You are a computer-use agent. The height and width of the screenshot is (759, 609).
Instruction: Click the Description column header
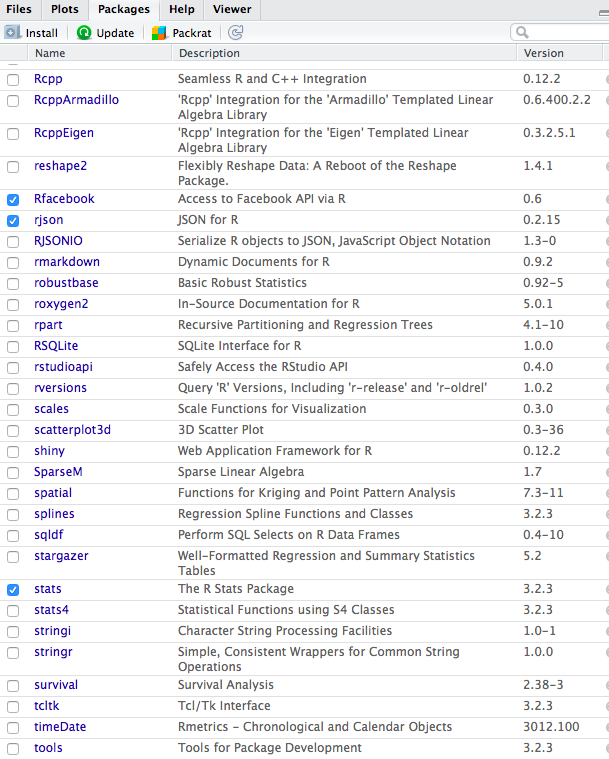point(344,53)
